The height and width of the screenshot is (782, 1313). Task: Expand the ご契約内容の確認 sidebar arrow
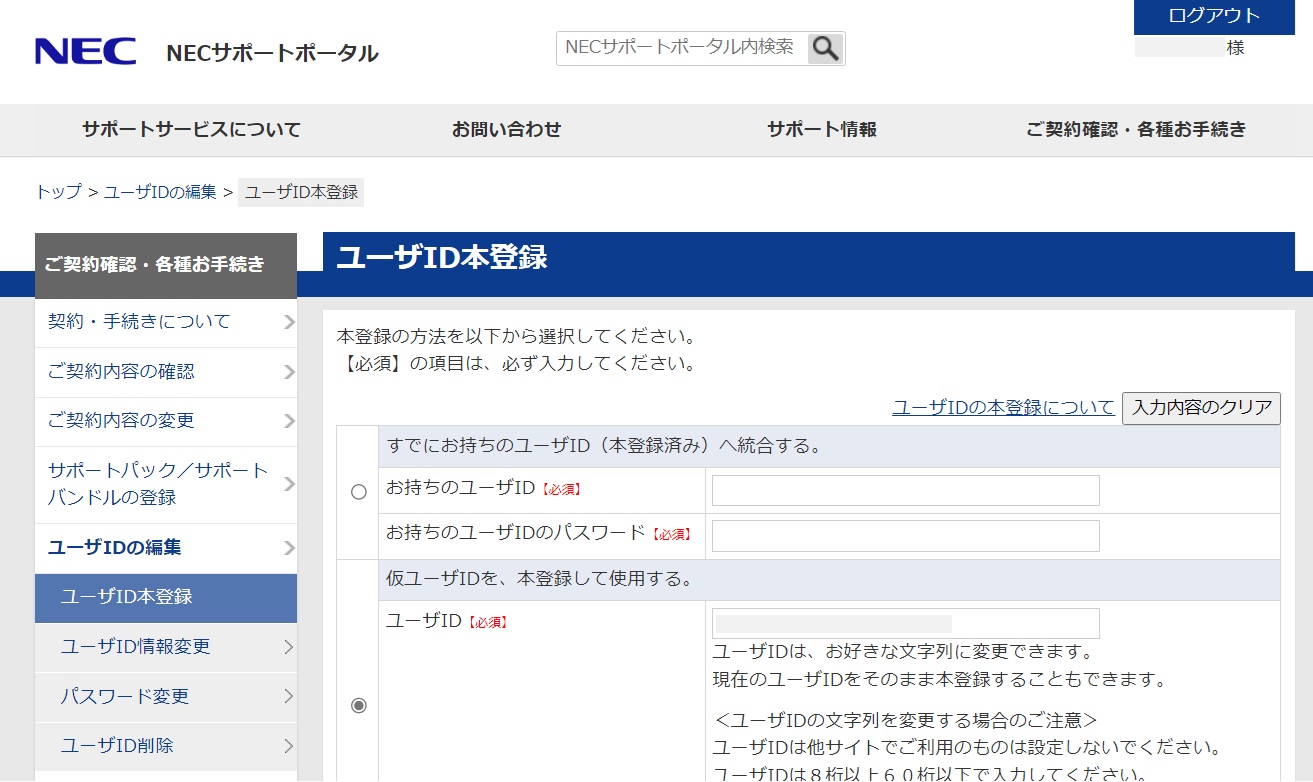point(288,372)
